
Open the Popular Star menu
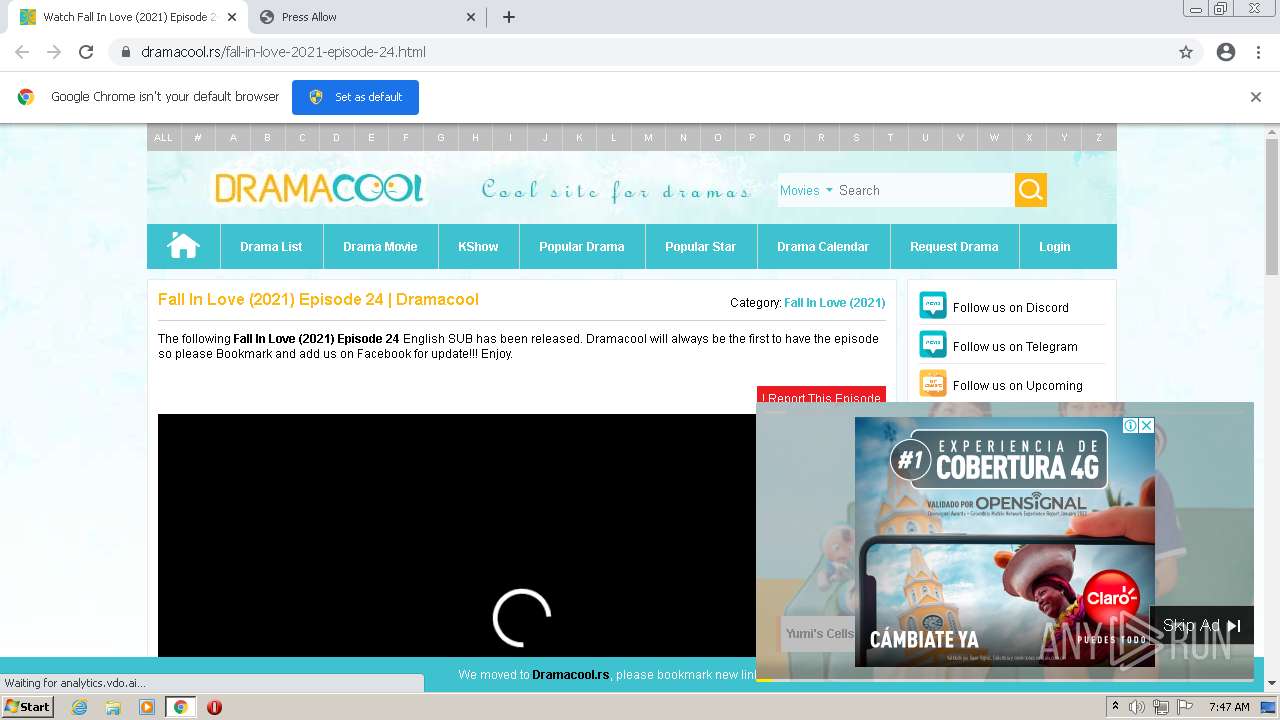pos(700,246)
